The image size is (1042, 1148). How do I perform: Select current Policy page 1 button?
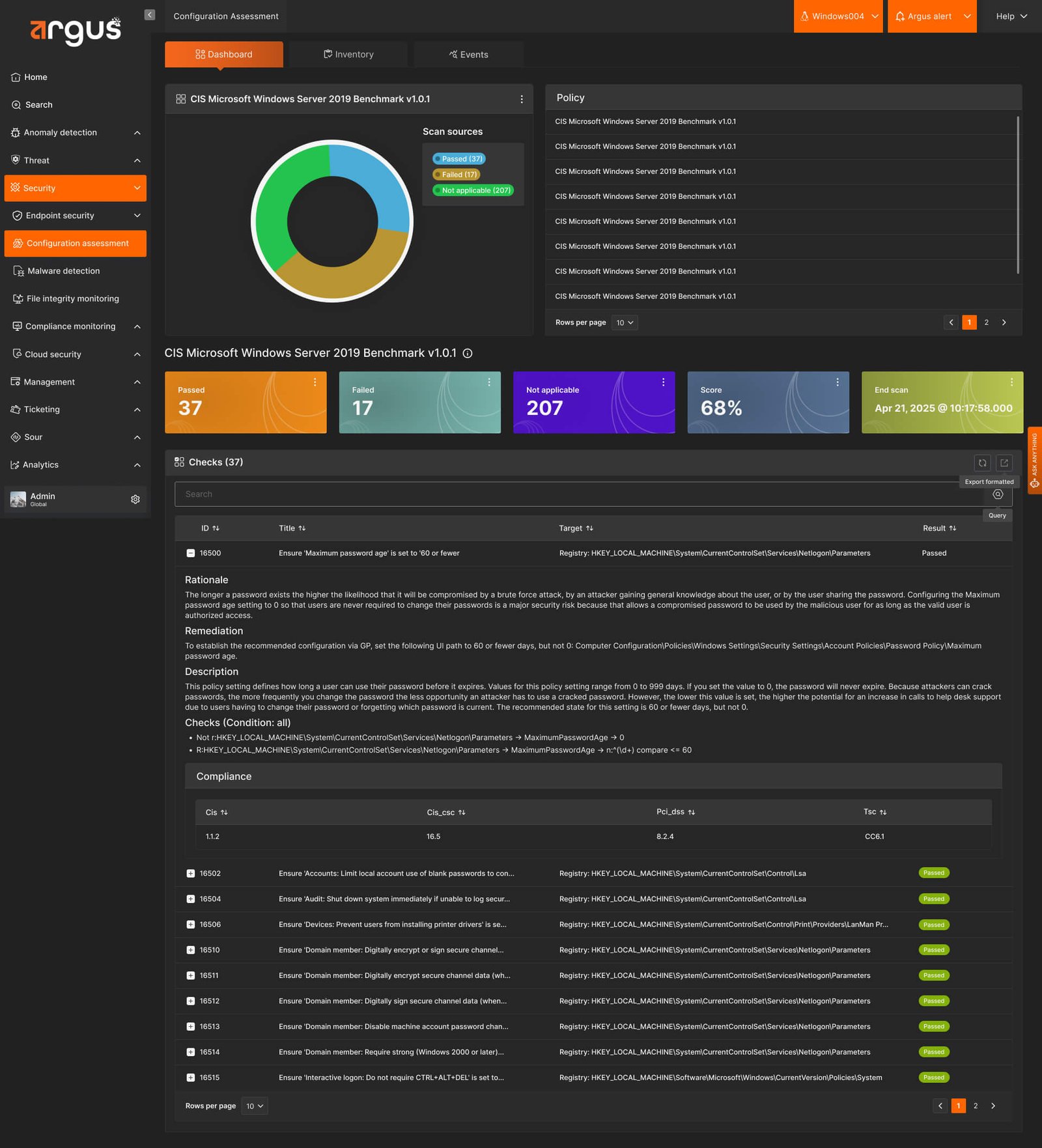(x=969, y=323)
